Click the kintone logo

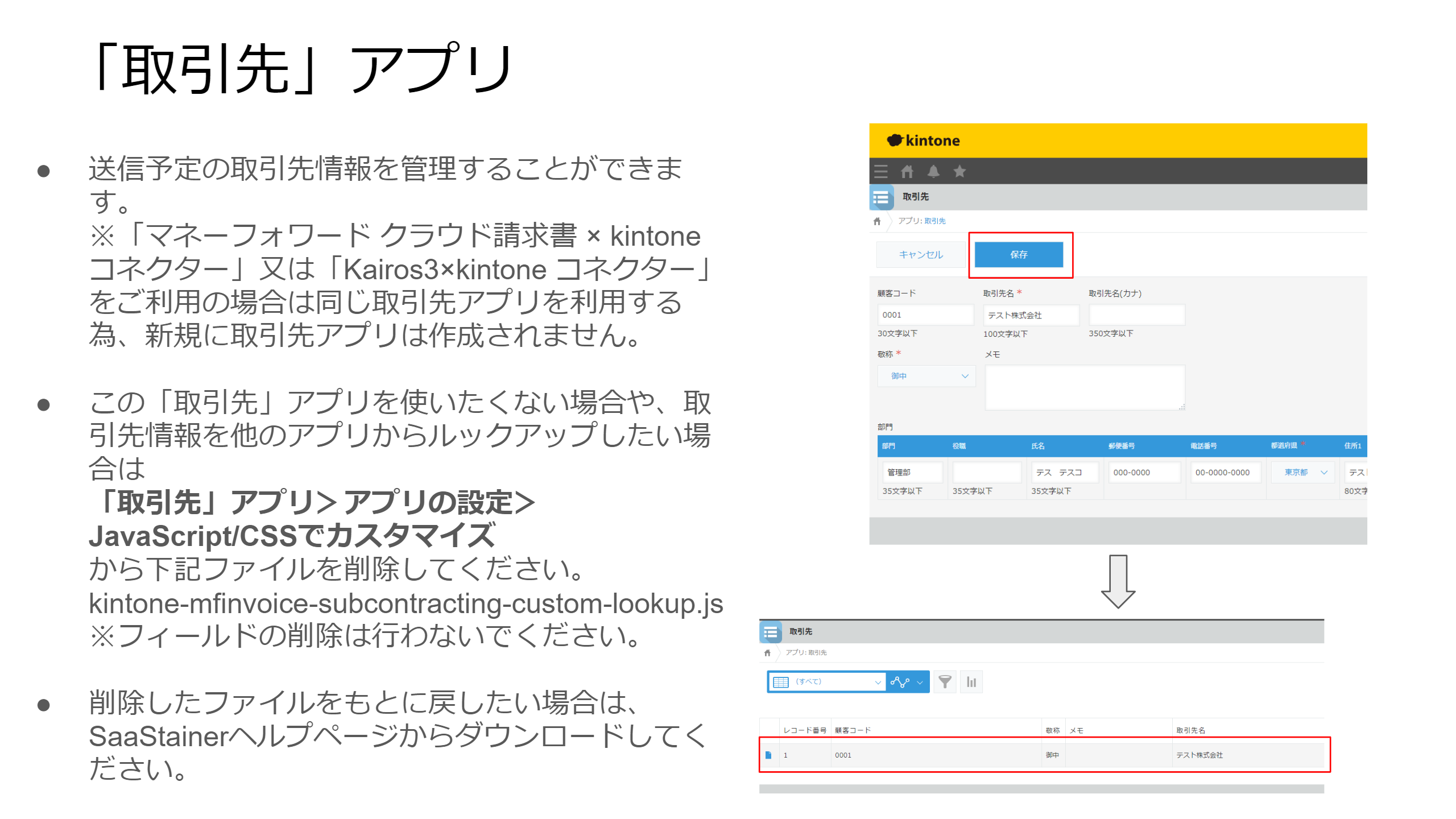click(923, 140)
